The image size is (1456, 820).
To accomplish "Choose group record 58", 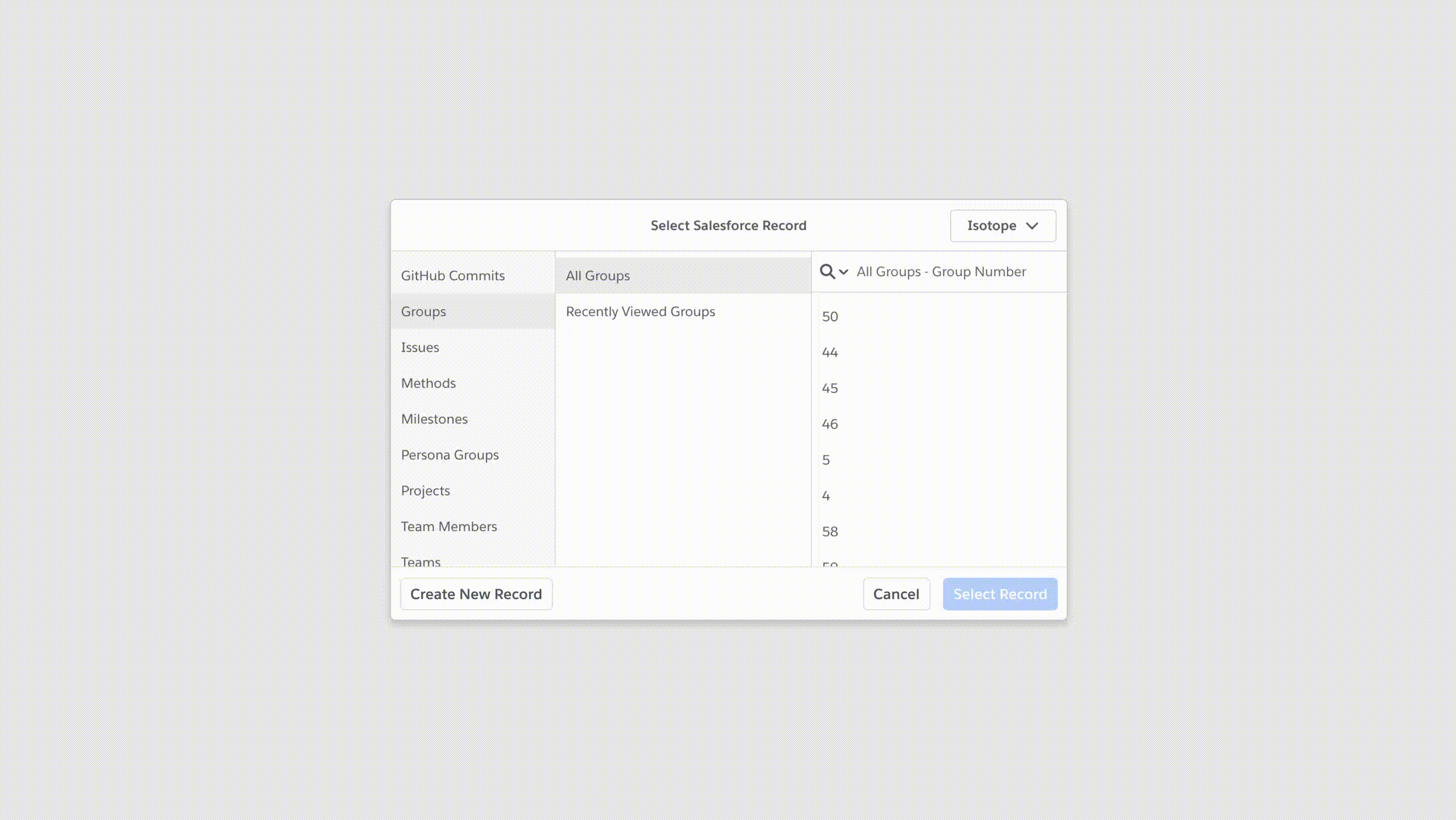I will tap(830, 532).
